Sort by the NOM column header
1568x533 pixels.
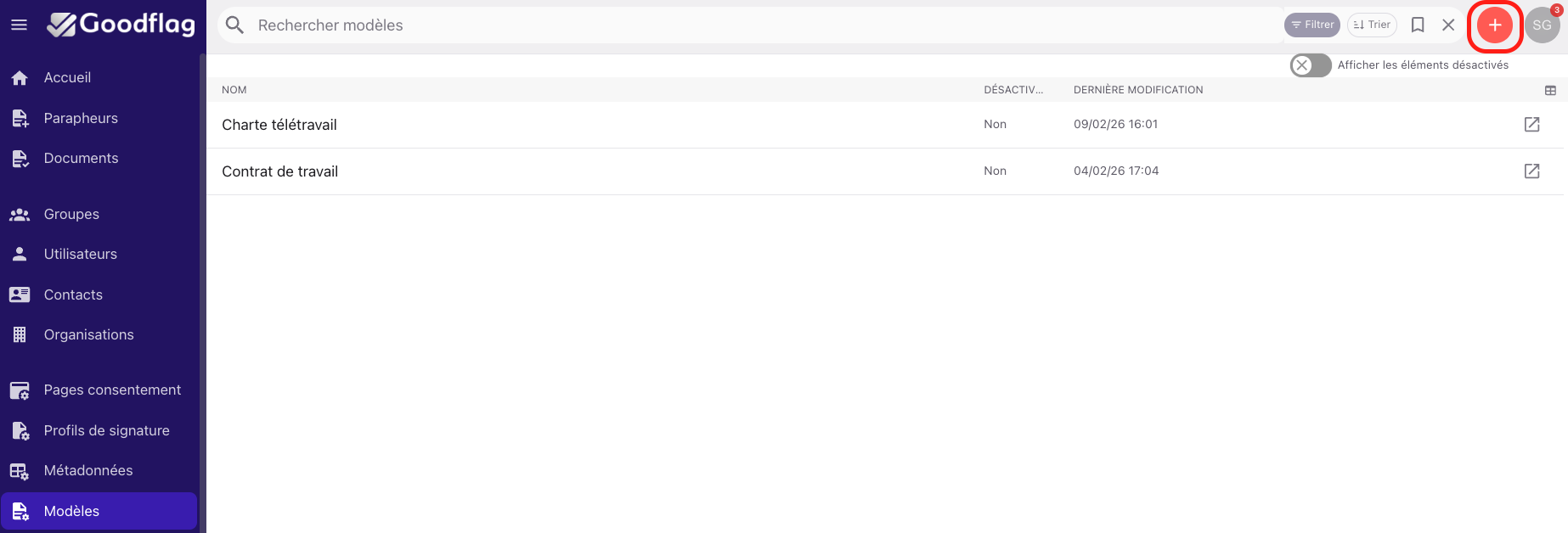(x=234, y=90)
